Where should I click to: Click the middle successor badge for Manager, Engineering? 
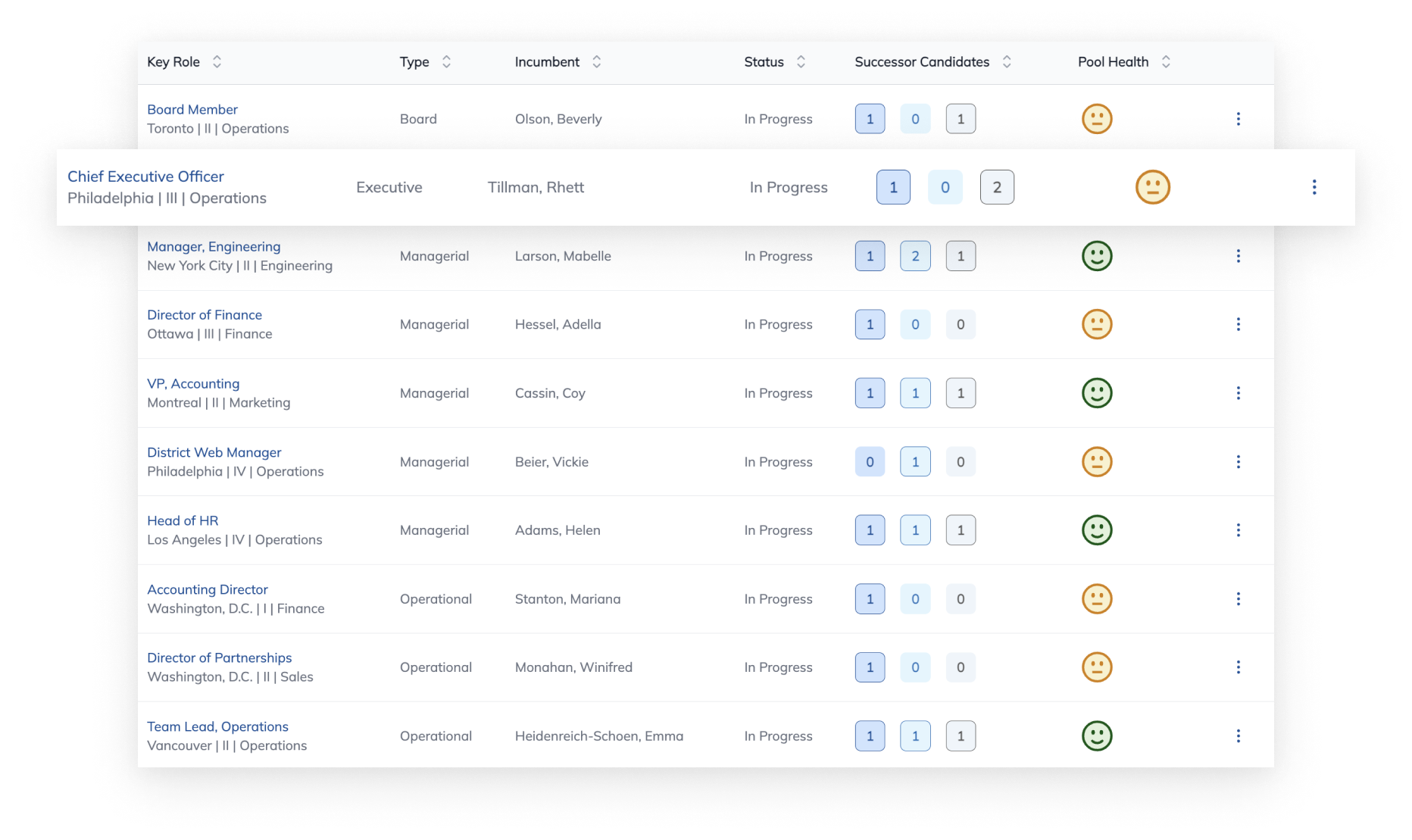[915, 256]
